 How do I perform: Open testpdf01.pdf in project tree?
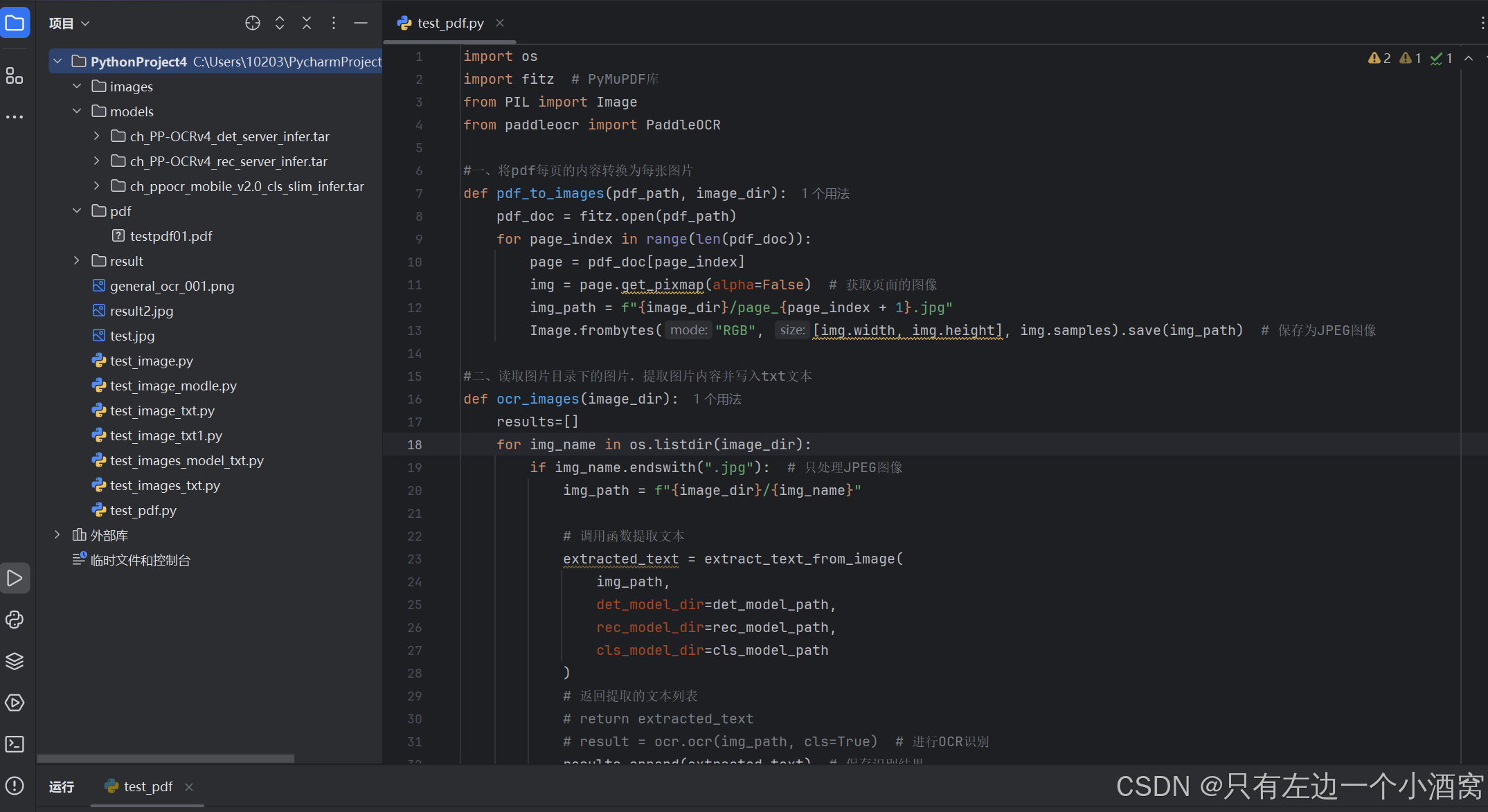pyautogui.click(x=170, y=236)
